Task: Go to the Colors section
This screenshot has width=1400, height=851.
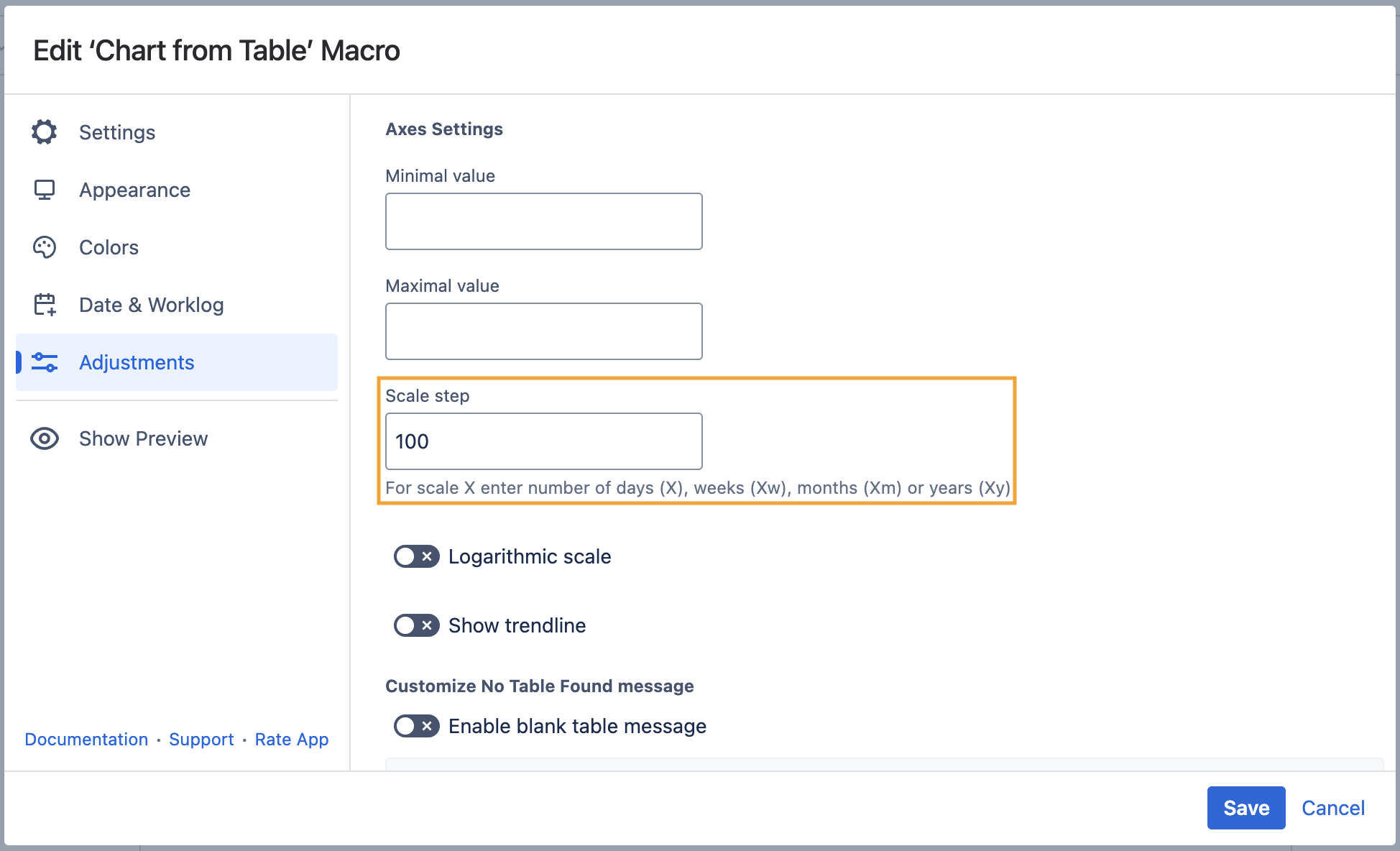Action: click(x=109, y=247)
